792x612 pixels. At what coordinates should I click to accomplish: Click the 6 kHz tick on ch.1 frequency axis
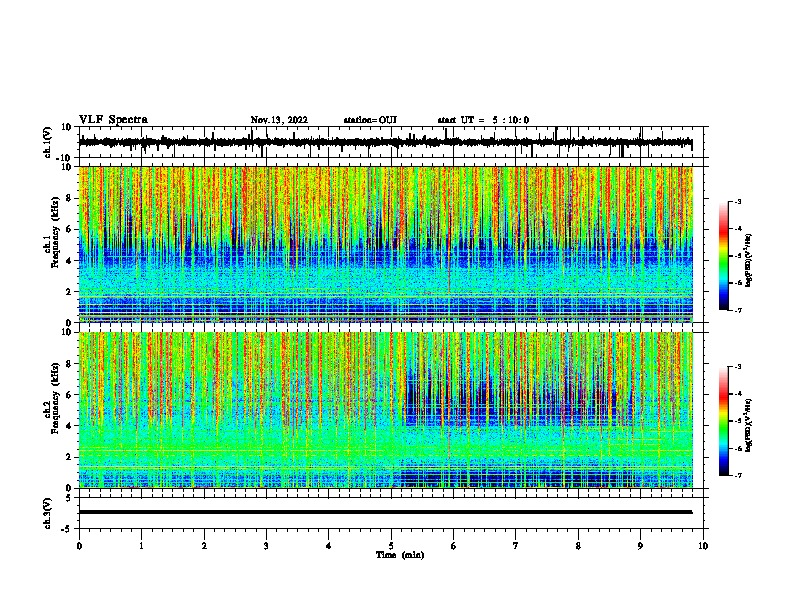(69, 229)
